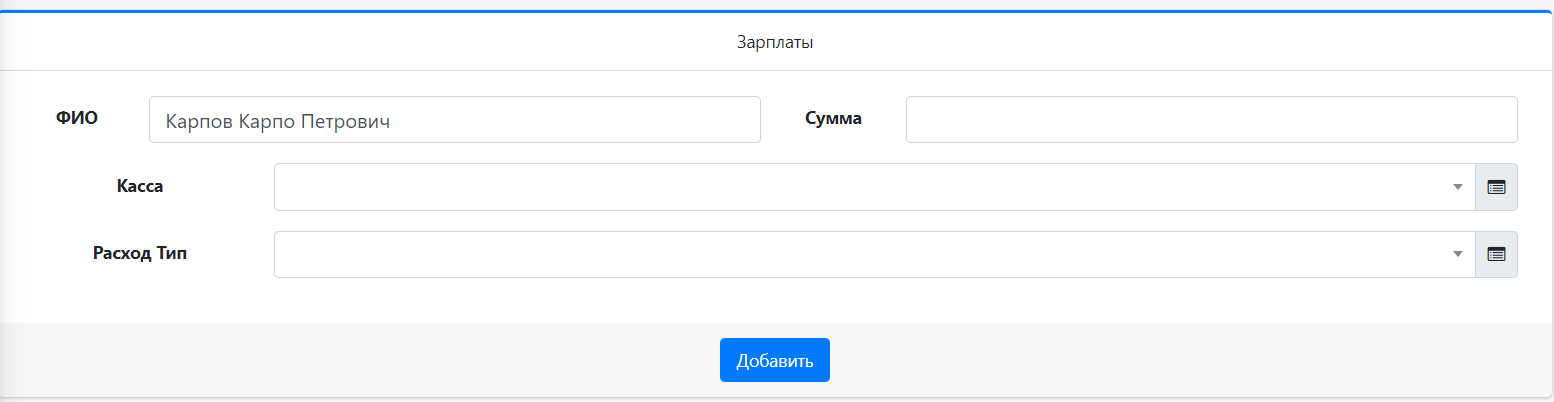Image resolution: width=1554 pixels, height=402 pixels.
Task: Click the Касса label
Action: point(140,186)
